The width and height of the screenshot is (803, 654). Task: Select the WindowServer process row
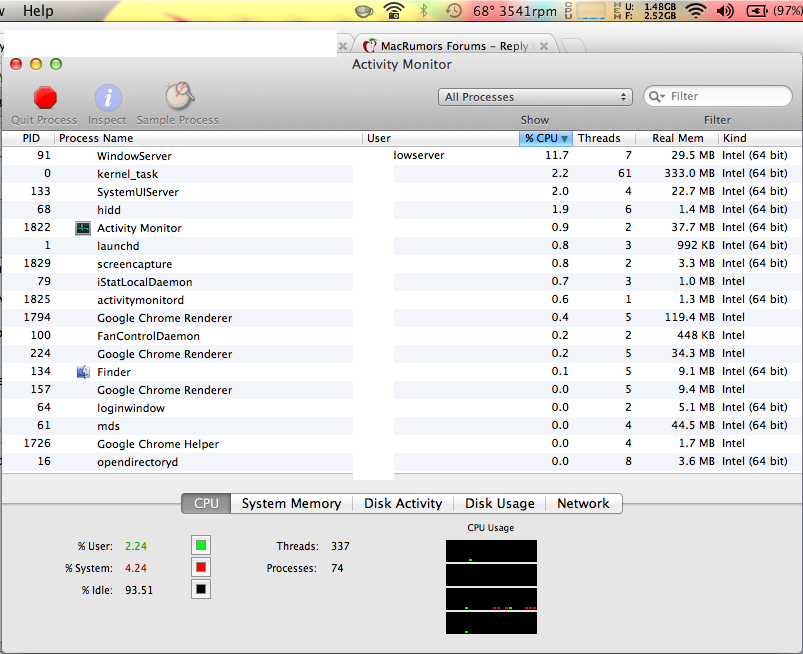coord(402,156)
